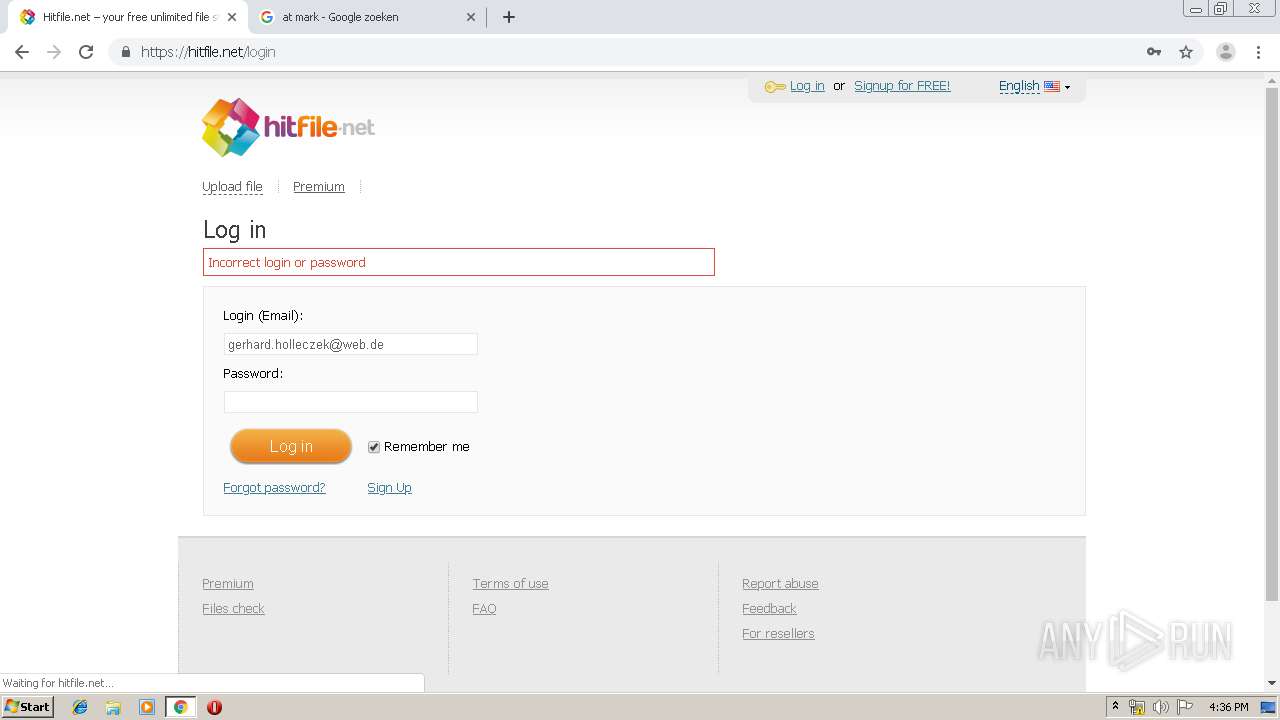Click the padlock site info icon
Image resolution: width=1280 pixels, height=720 pixels.
(x=125, y=52)
